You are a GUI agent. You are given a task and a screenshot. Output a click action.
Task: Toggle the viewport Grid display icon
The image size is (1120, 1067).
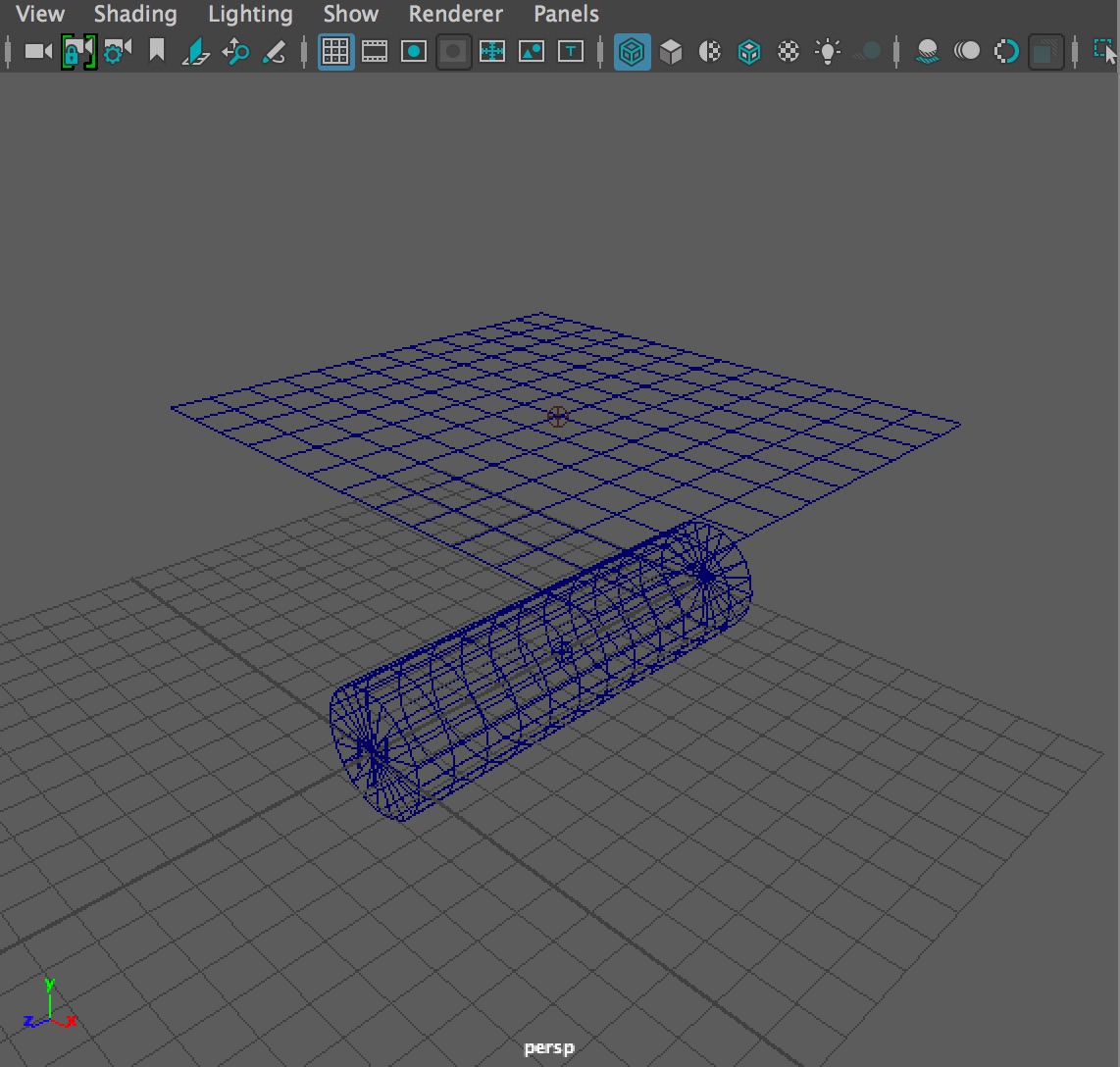pos(335,51)
